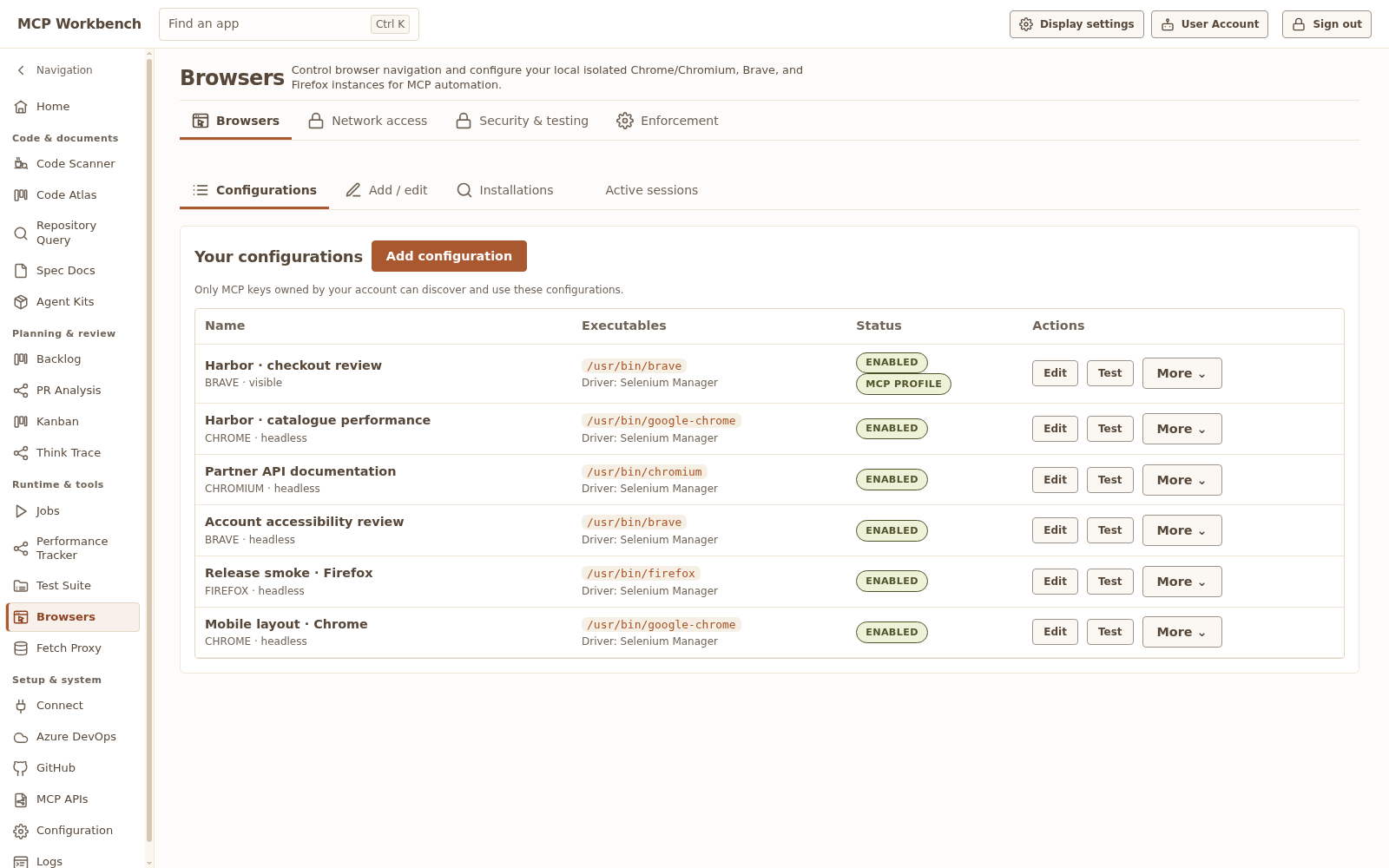This screenshot has height=868, width=1389.
Task: Click the Sign out button
Action: (1326, 24)
